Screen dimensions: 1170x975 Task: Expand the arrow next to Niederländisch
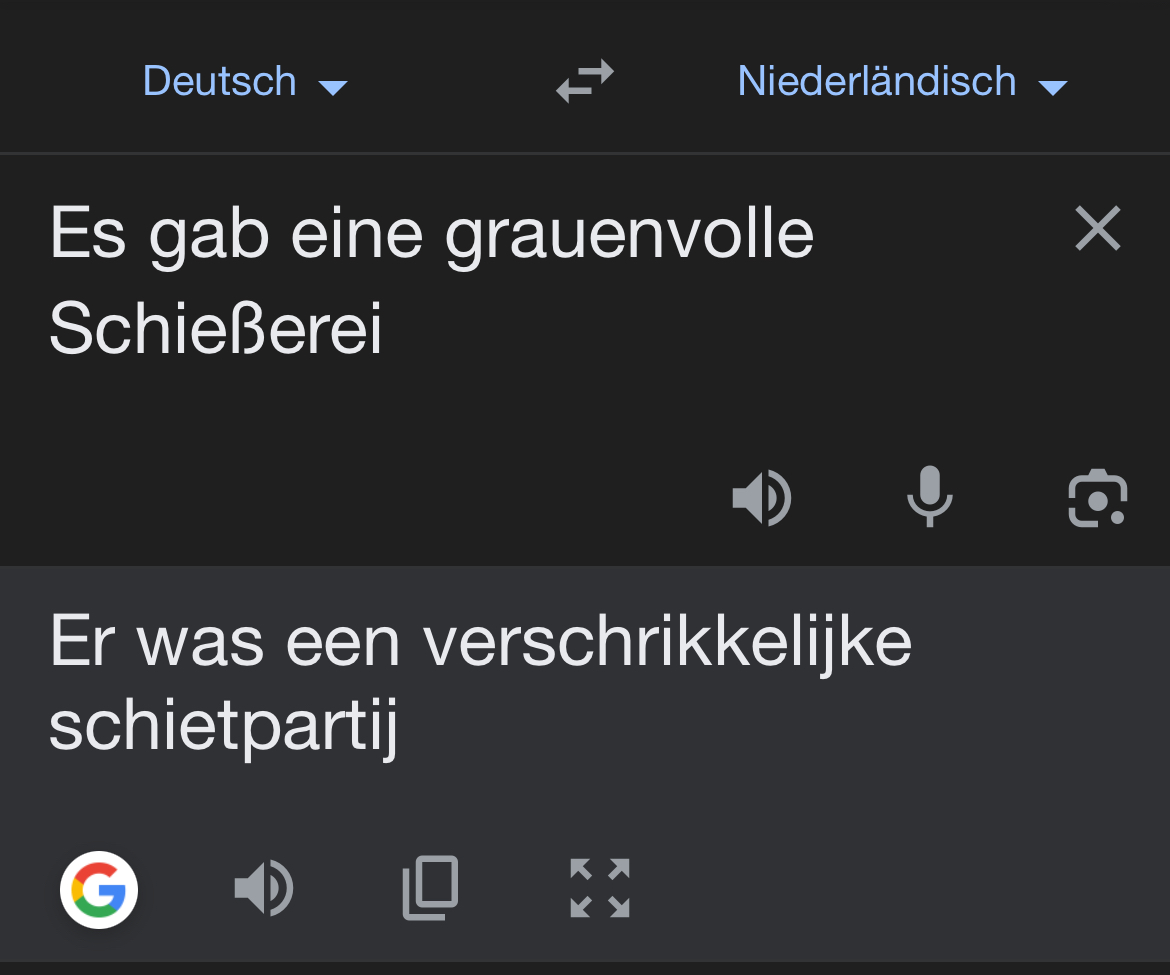[x=1053, y=87]
